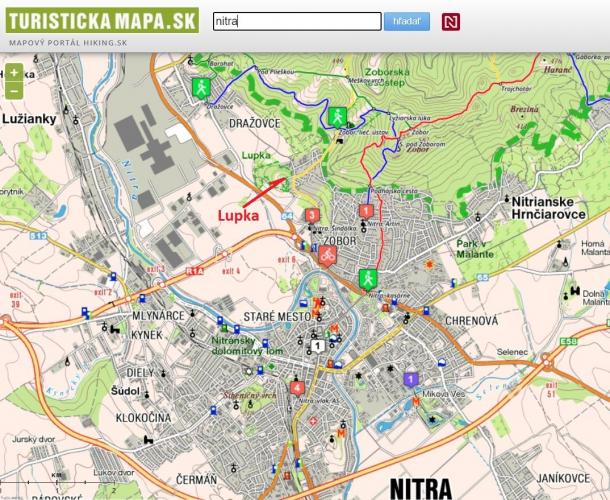Select red marker number 3 near Zobor

[x=312, y=214]
